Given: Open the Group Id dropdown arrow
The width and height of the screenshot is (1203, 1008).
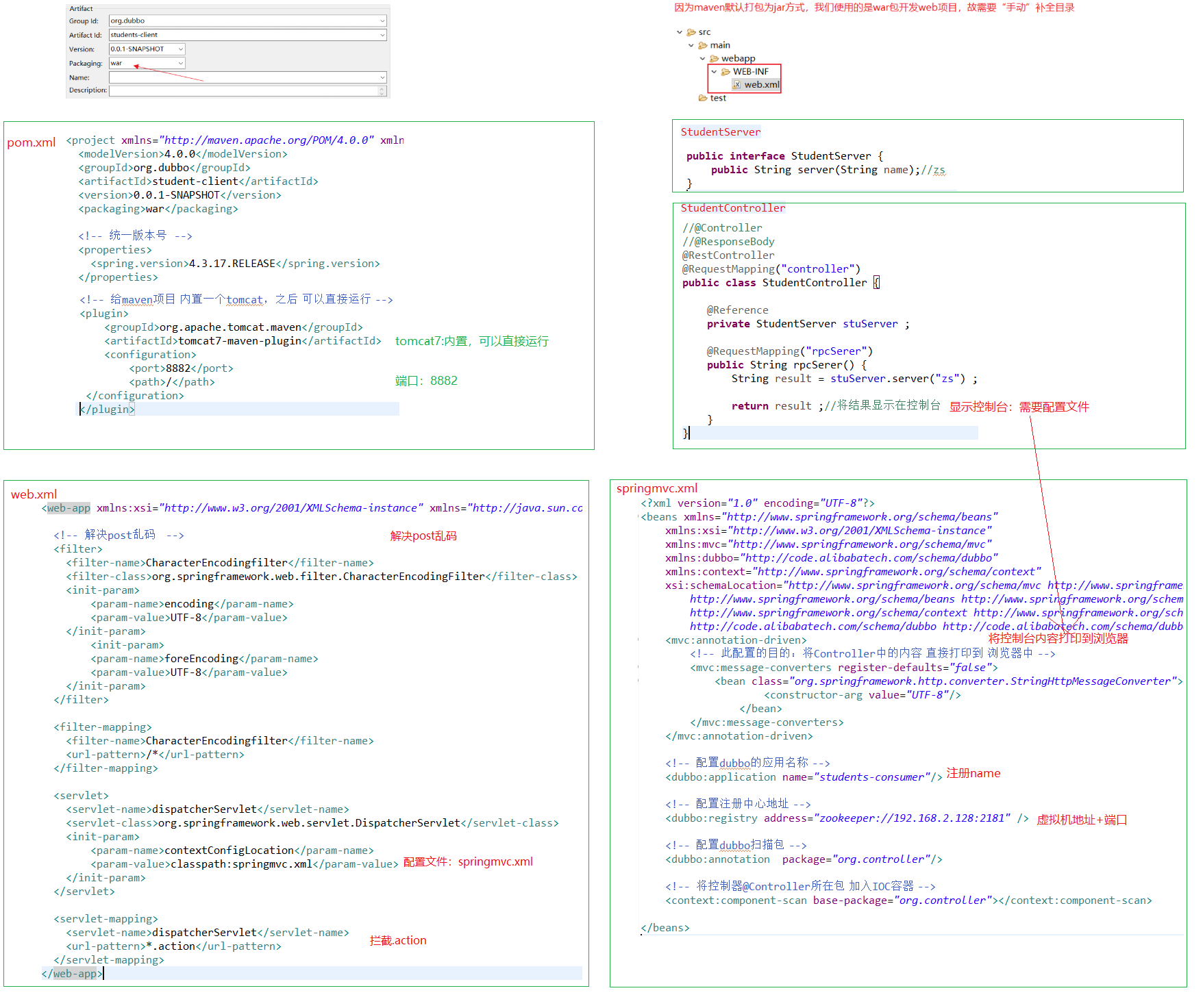Looking at the screenshot, I should coord(382,21).
